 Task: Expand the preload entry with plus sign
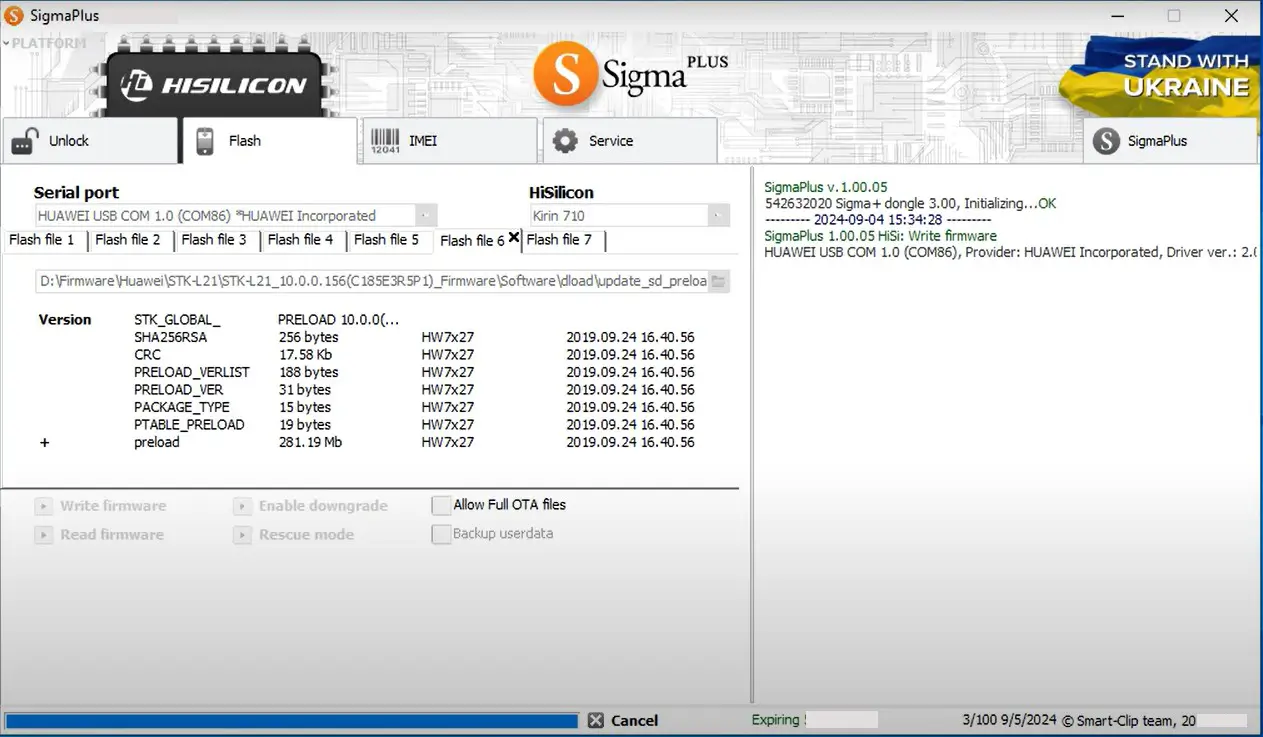tap(44, 442)
